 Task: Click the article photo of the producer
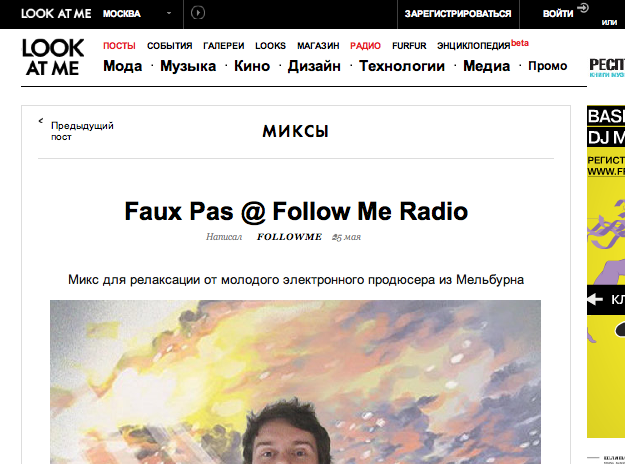point(295,382)
